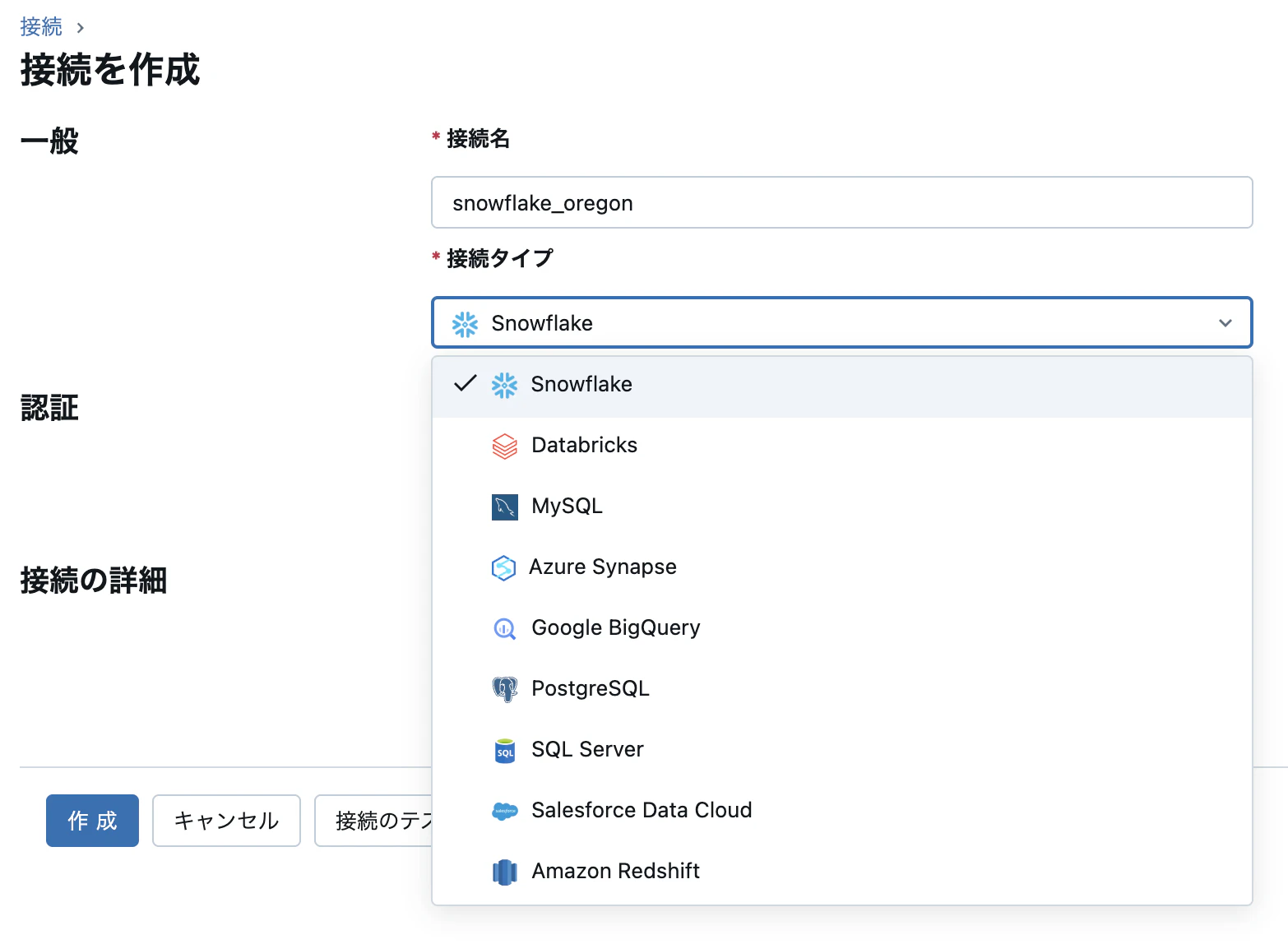This screenshot has width=1288, height=944.
Task: Pick SQL Server from the list
Action: tap(841, 750)
